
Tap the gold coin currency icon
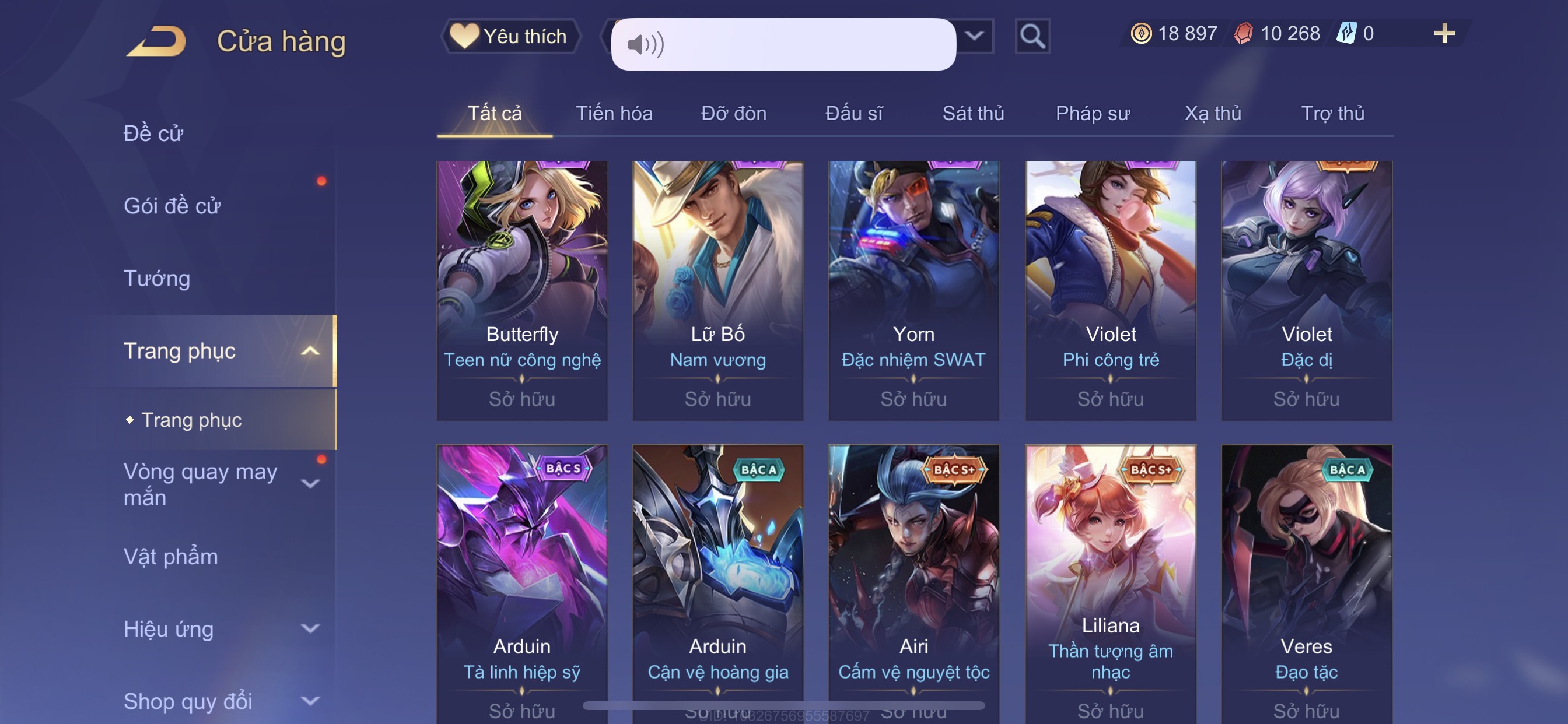(x=1140, y=33)
